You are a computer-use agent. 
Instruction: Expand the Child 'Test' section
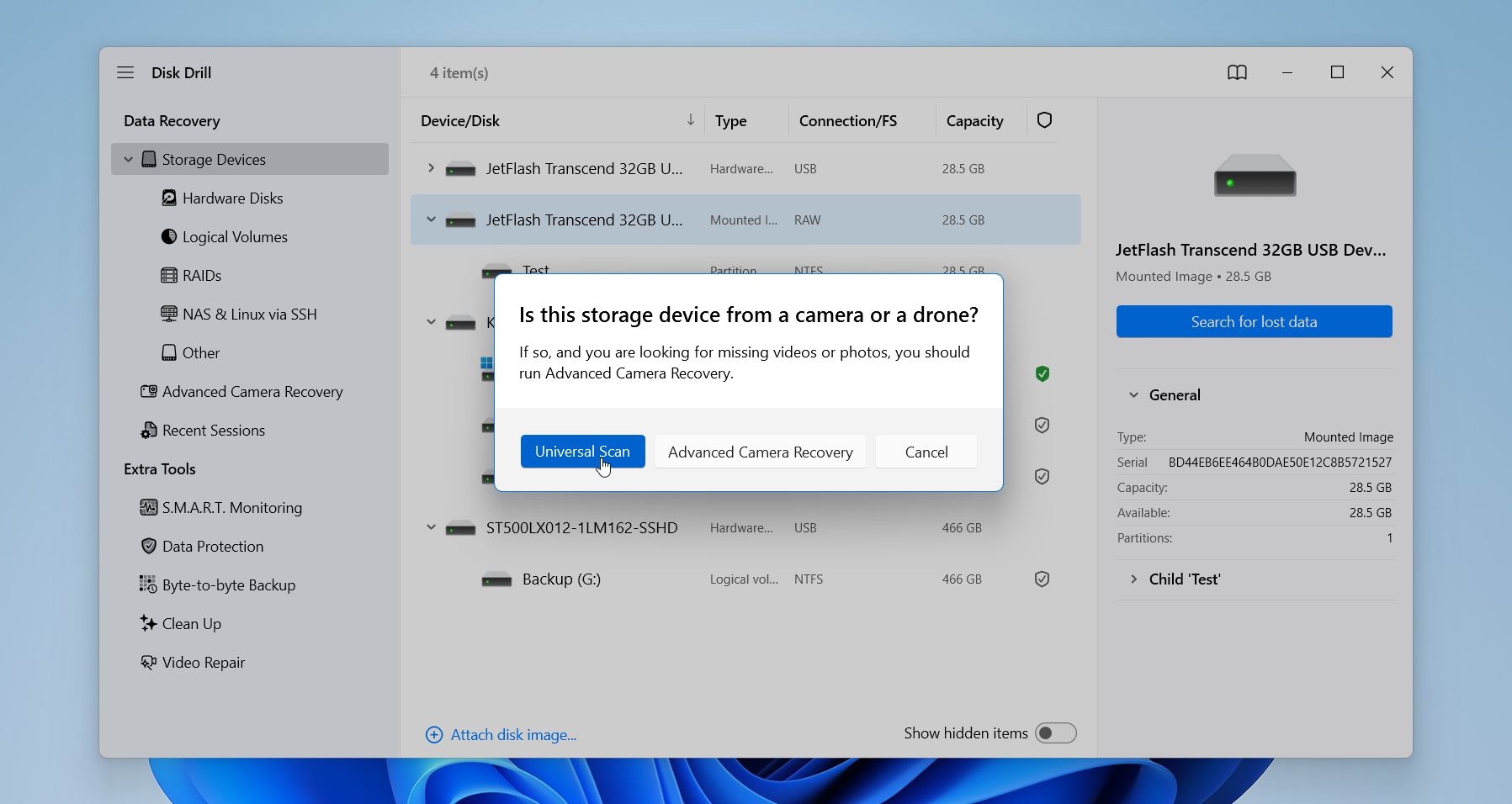[1133, 579]
